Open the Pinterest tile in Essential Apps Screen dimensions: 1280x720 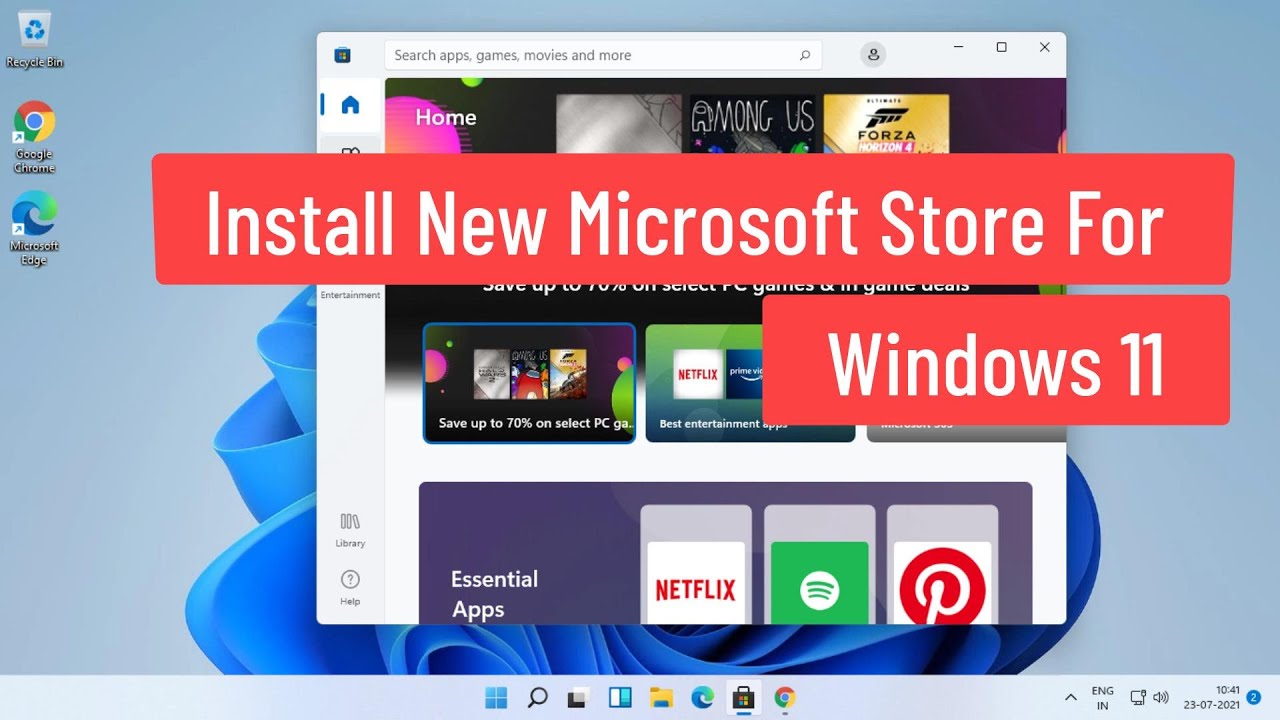coord(942,564)
